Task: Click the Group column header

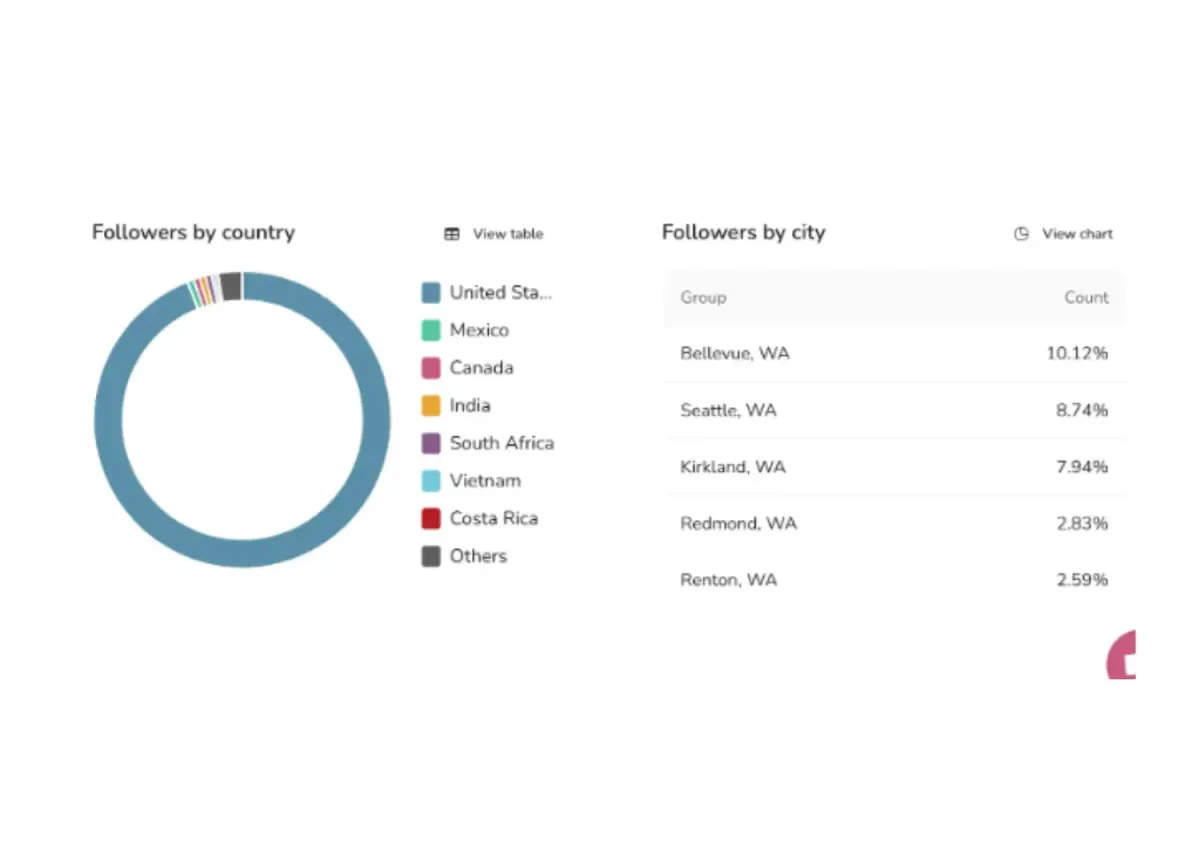Action: click(703, 298)
